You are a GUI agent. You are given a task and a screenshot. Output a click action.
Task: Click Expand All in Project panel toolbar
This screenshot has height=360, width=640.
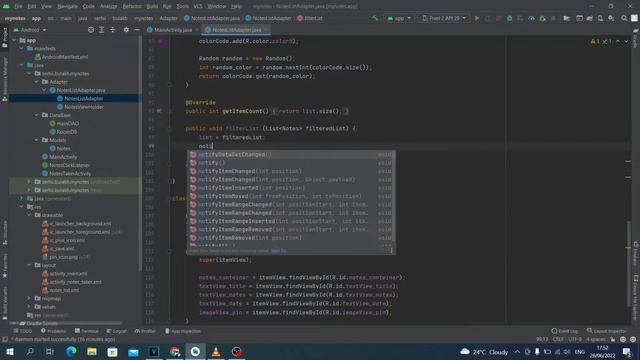(102, 30)
